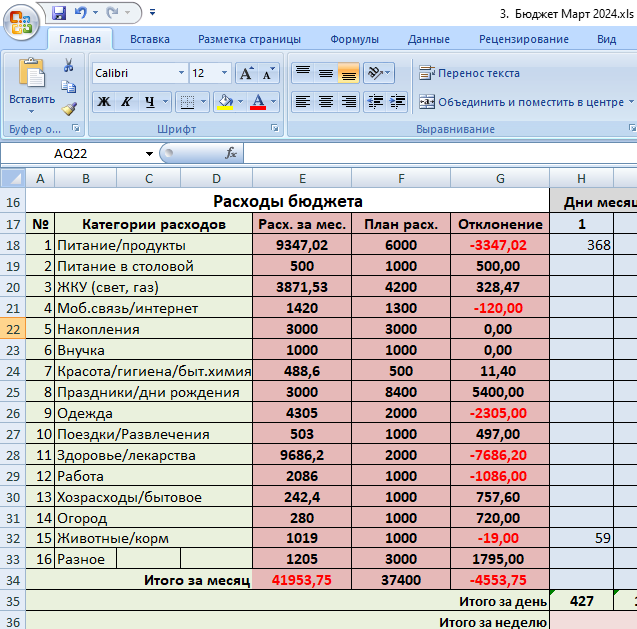Click Объединить и поместить в центре
637x629 pixels.
point(522,102)
